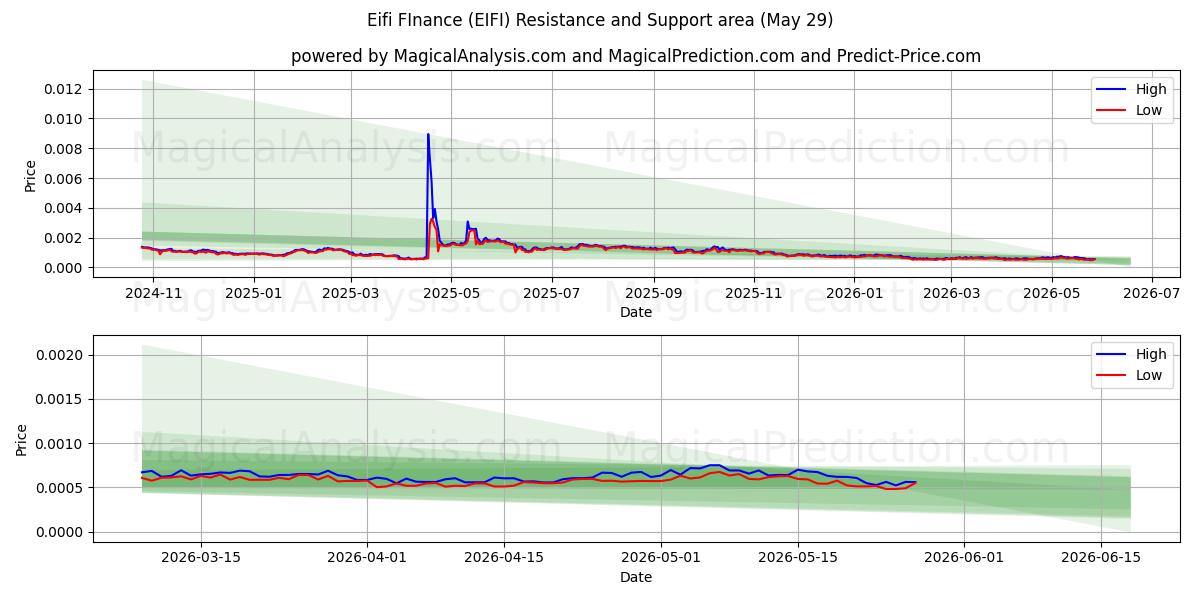Click the '2025-09' x-axis tick label
The height and width of the screenshot is (600, 1200).
653,292
